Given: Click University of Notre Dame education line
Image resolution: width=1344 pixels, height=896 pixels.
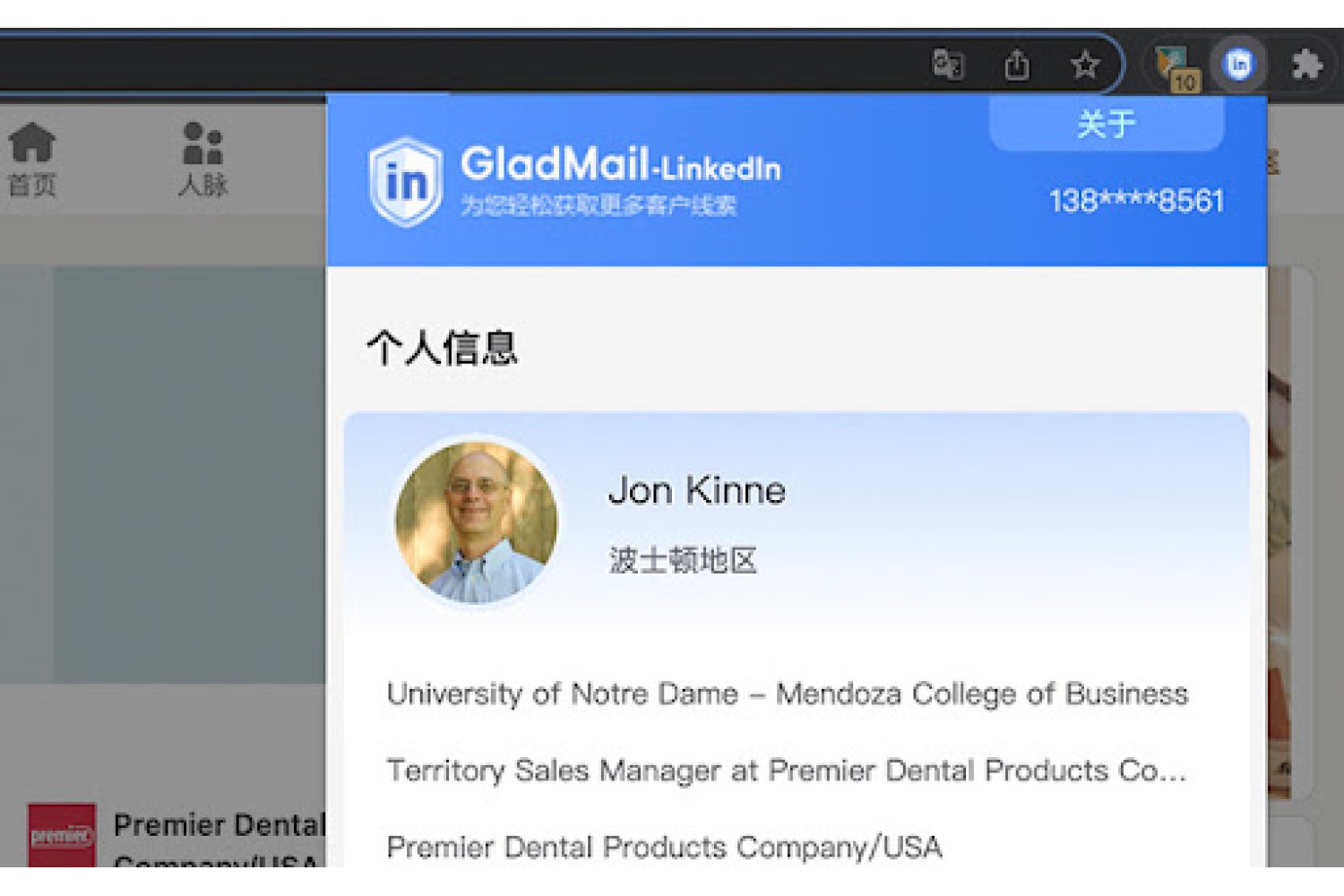Looking at the screenshot, I should click(788, 694).
